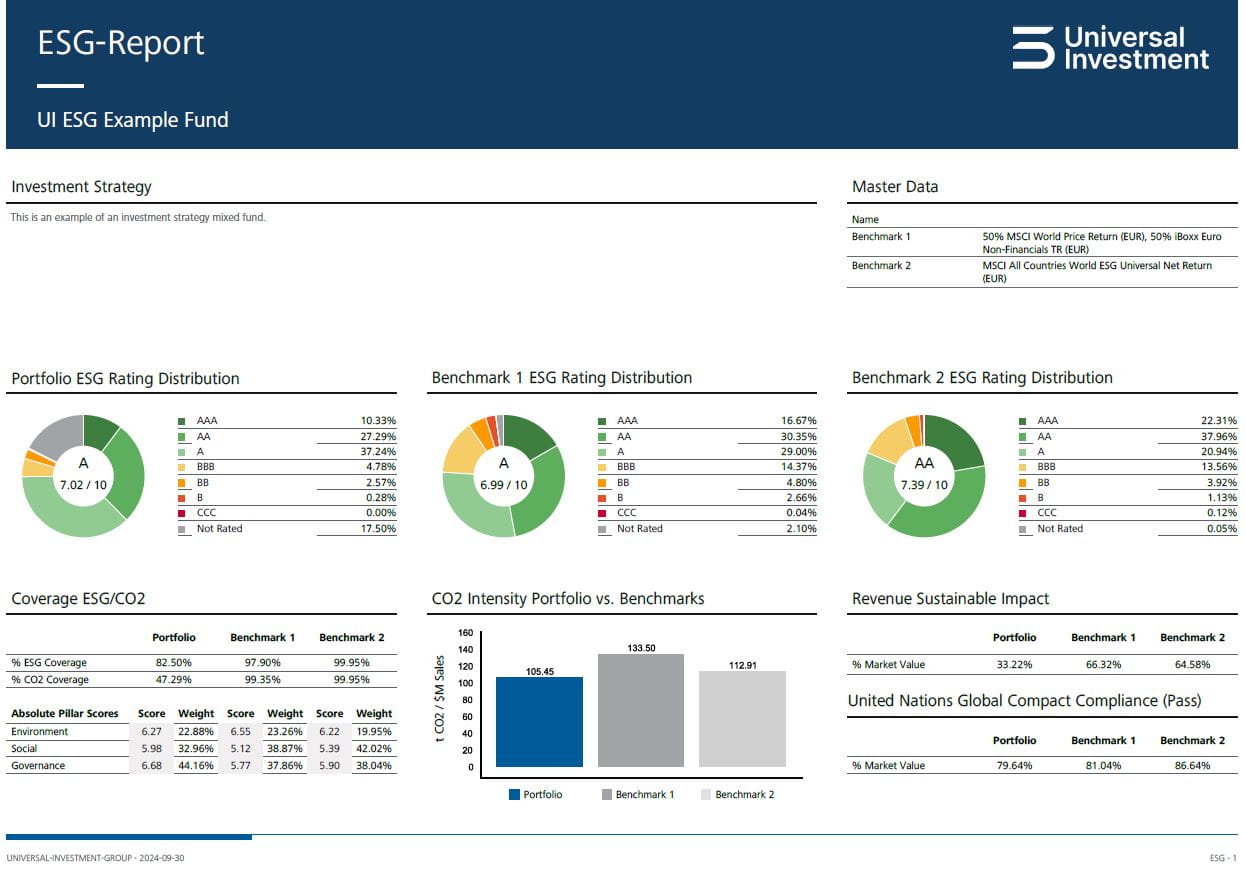Expand the Master Data section
The height and width of the screenshot is (875, 1245).
click(895, 186)
